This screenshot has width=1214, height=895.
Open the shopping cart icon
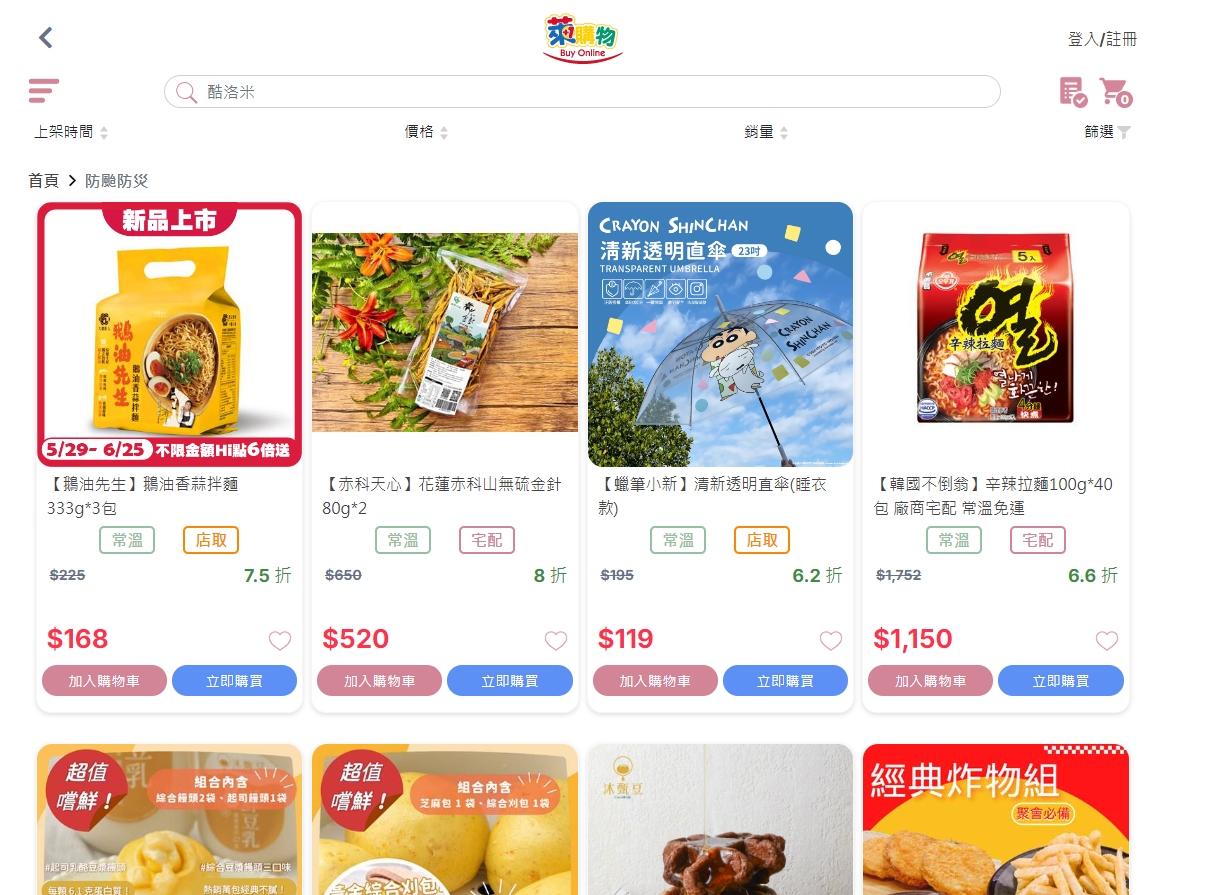(1115, 92)
